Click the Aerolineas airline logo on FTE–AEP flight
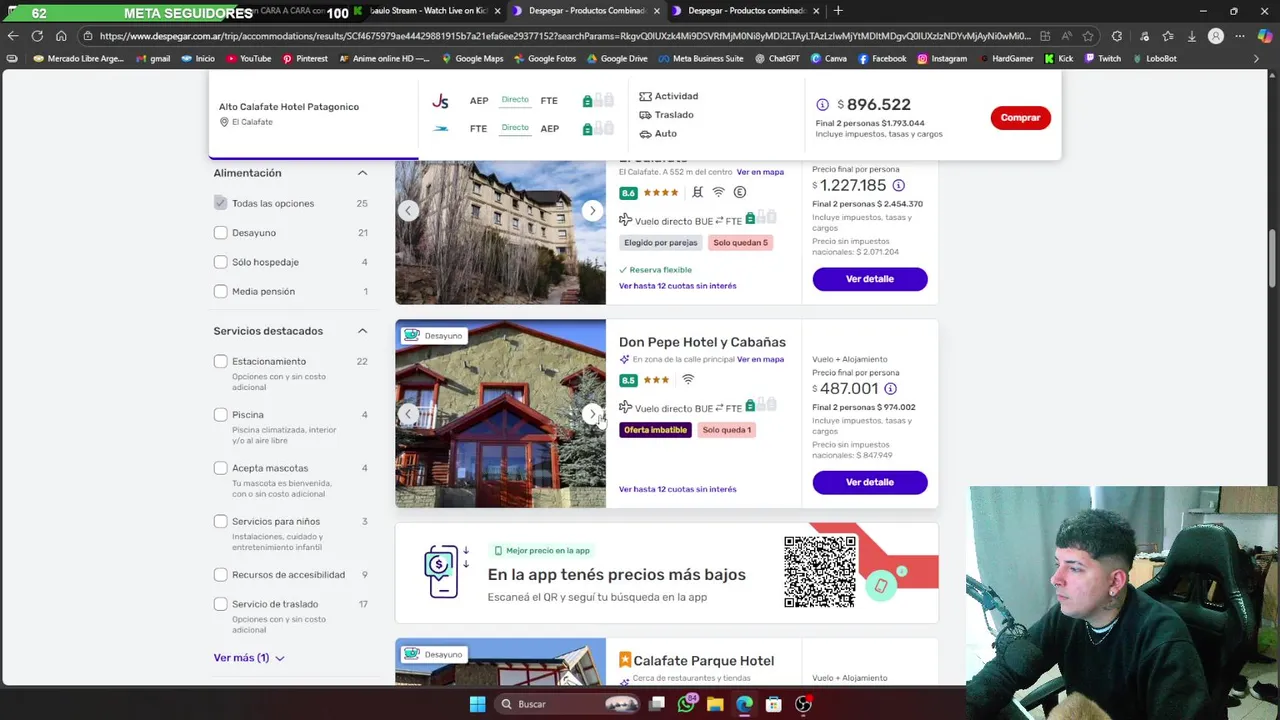Screen dimensions: 1280x720 pos(440,128)
